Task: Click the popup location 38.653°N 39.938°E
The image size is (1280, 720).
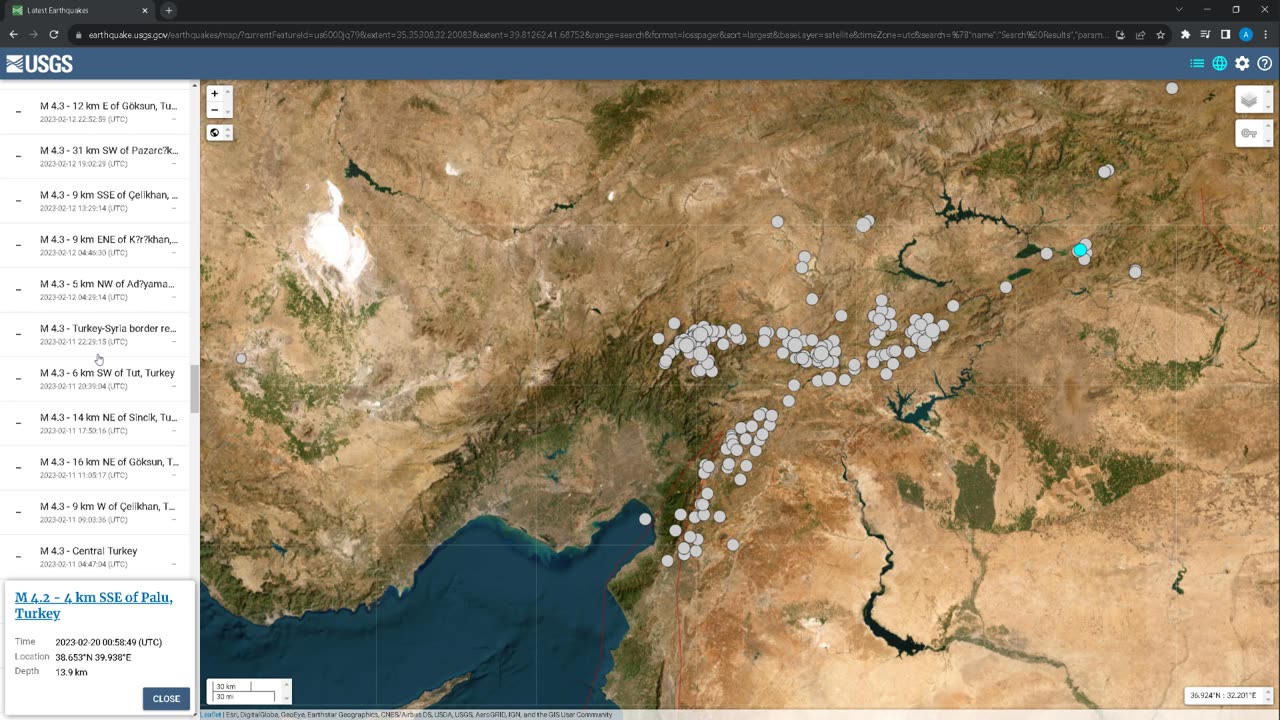Action: point(93,657)
